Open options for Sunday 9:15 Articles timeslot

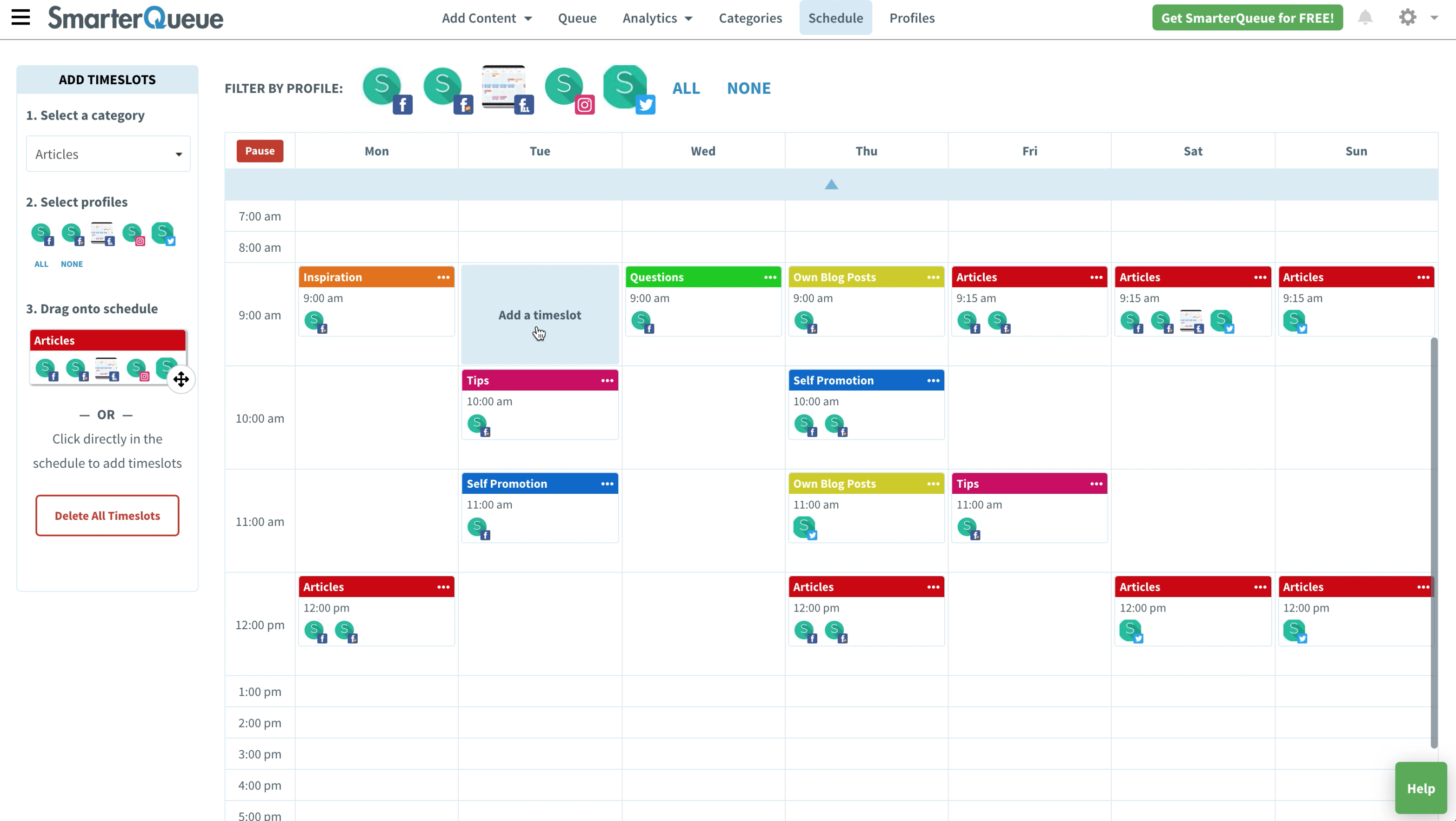click(x=1423, y=277)
